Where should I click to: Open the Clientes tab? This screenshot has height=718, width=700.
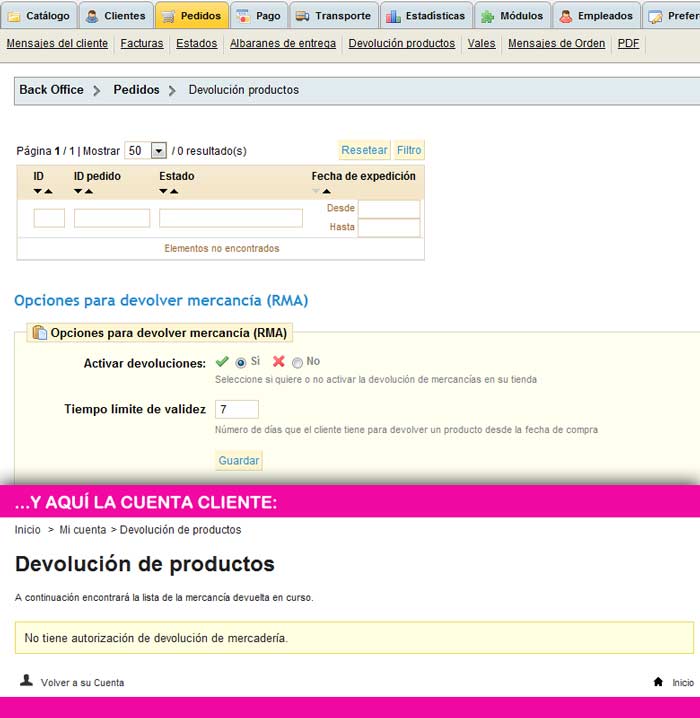(x=116, y=16)
